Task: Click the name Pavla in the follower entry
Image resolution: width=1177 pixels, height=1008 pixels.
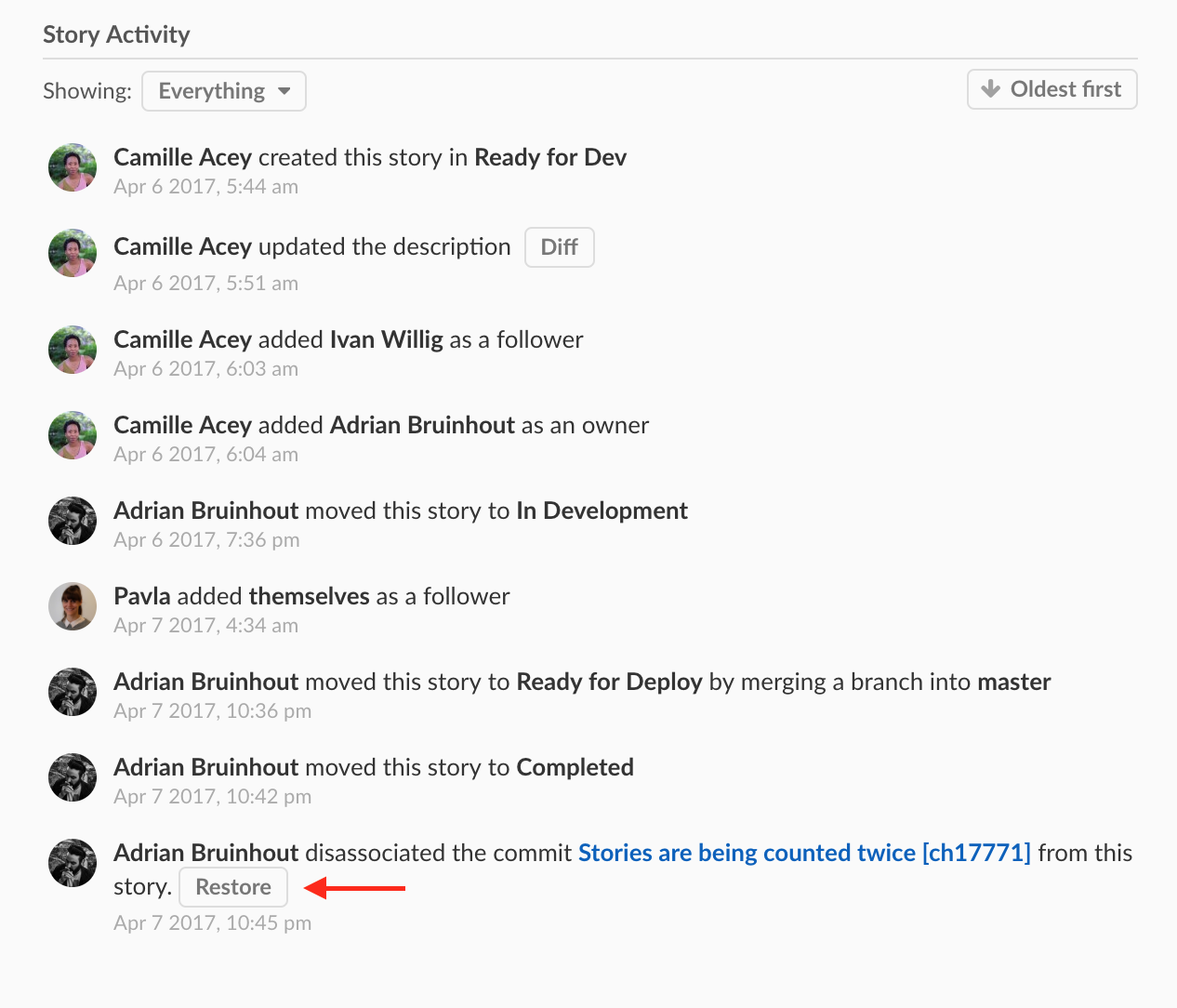Action: 142,596
